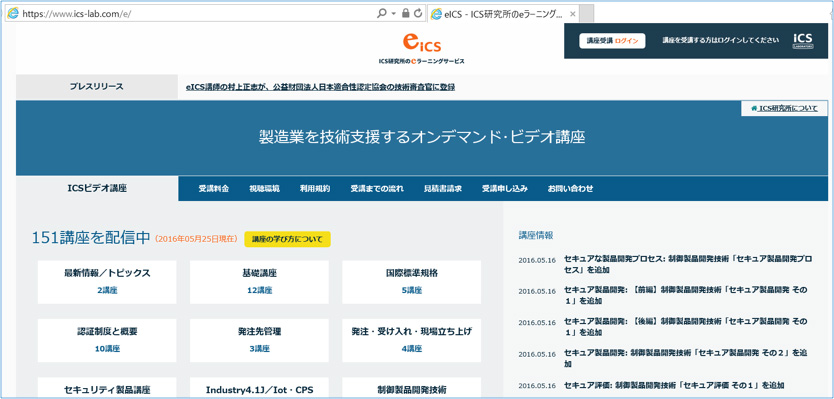Click the Internet Explorer icon in address bar

click(12, 14)
